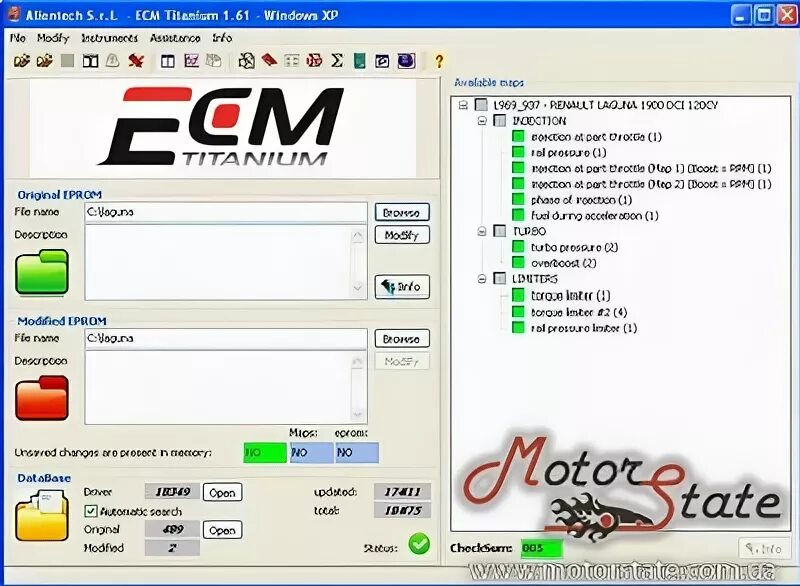This screenshot has height=586, width=800.
Task: Click the table view toolbar icon
Action: pyautogui.click(x=167, y=61)
